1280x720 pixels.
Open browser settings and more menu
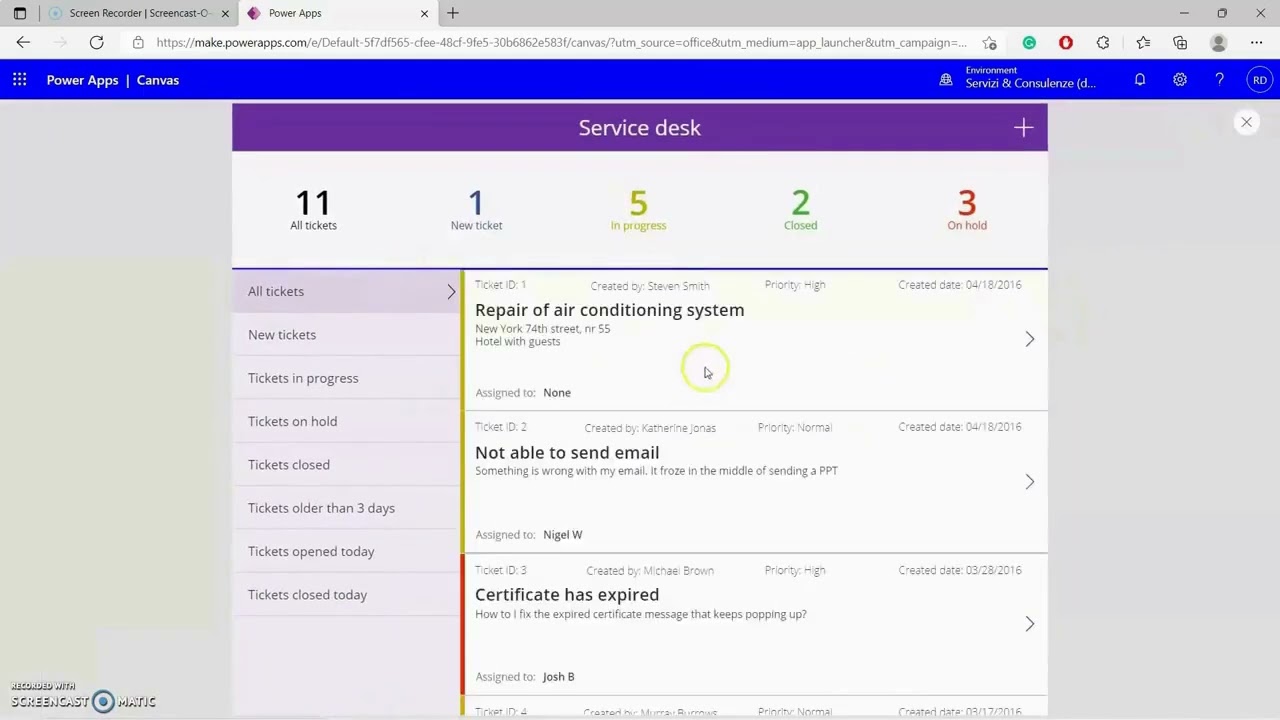click(x=1256, y=43)
